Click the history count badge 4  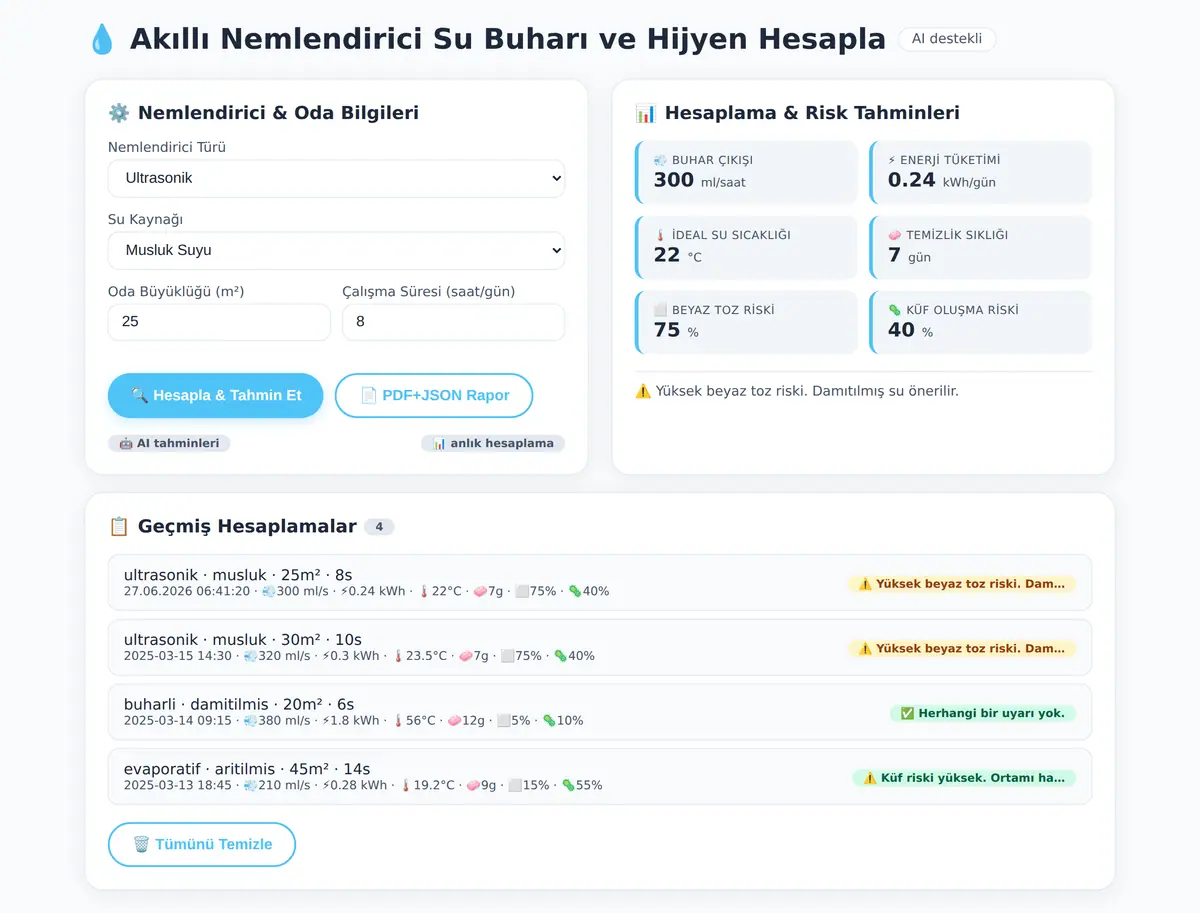click(379, 527)
